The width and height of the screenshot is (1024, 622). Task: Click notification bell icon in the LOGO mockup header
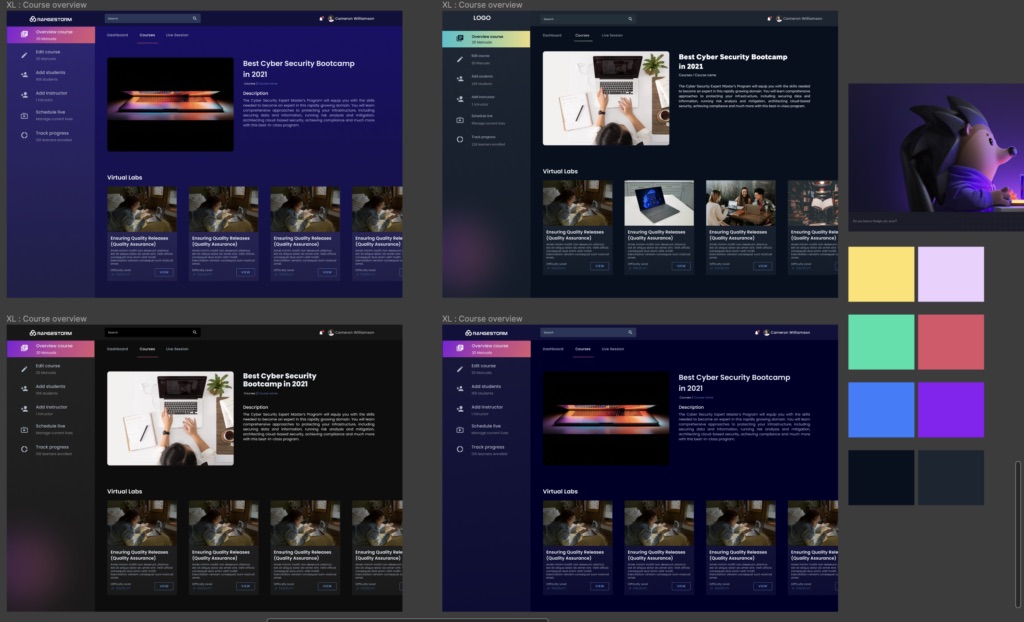(769, 19)
